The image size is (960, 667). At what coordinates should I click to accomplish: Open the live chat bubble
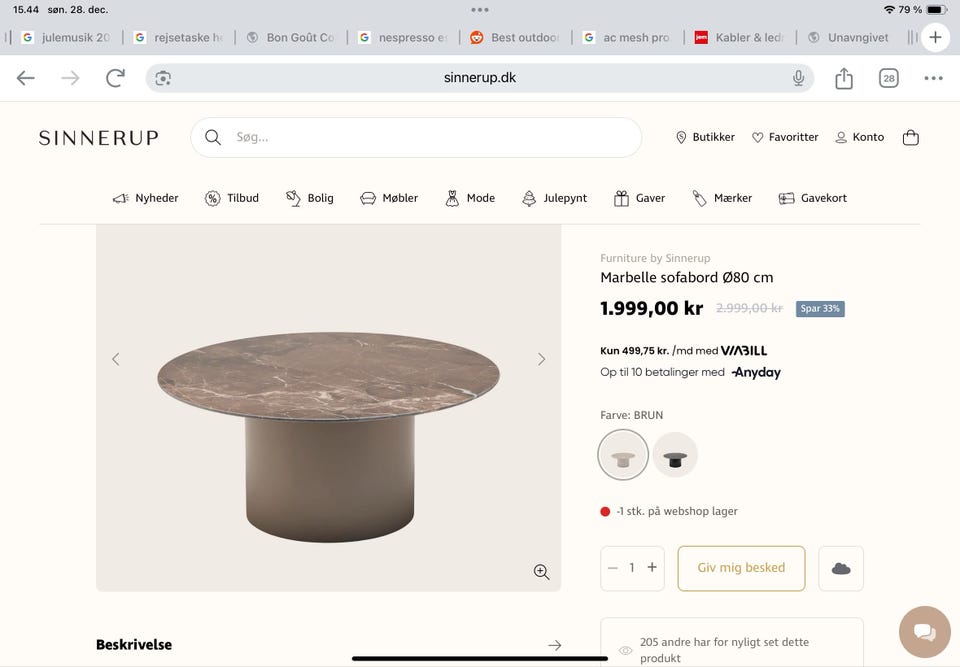(x=924, y=631)
